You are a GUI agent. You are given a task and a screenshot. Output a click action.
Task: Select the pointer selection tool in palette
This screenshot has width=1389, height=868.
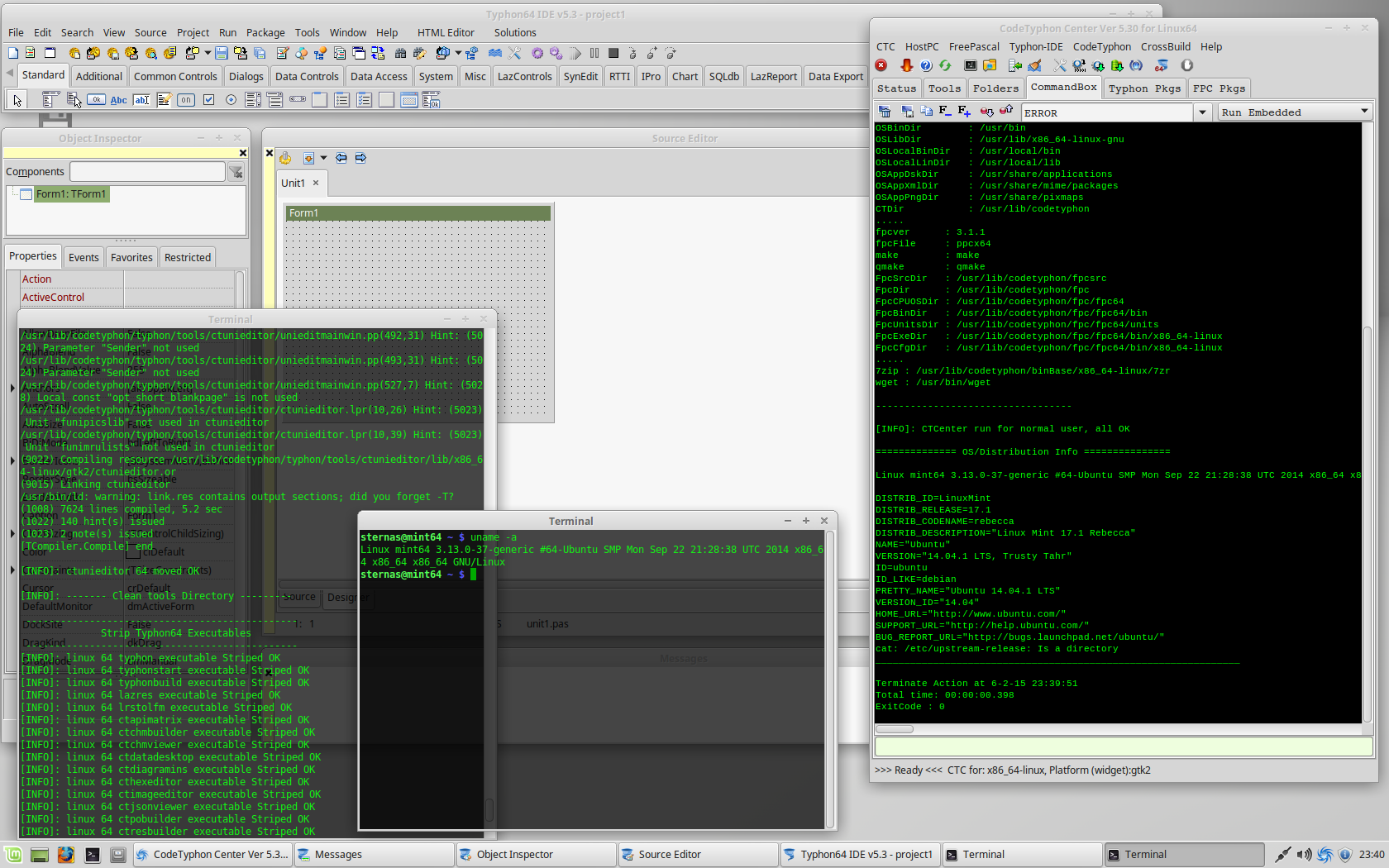[x=17, y=100]
